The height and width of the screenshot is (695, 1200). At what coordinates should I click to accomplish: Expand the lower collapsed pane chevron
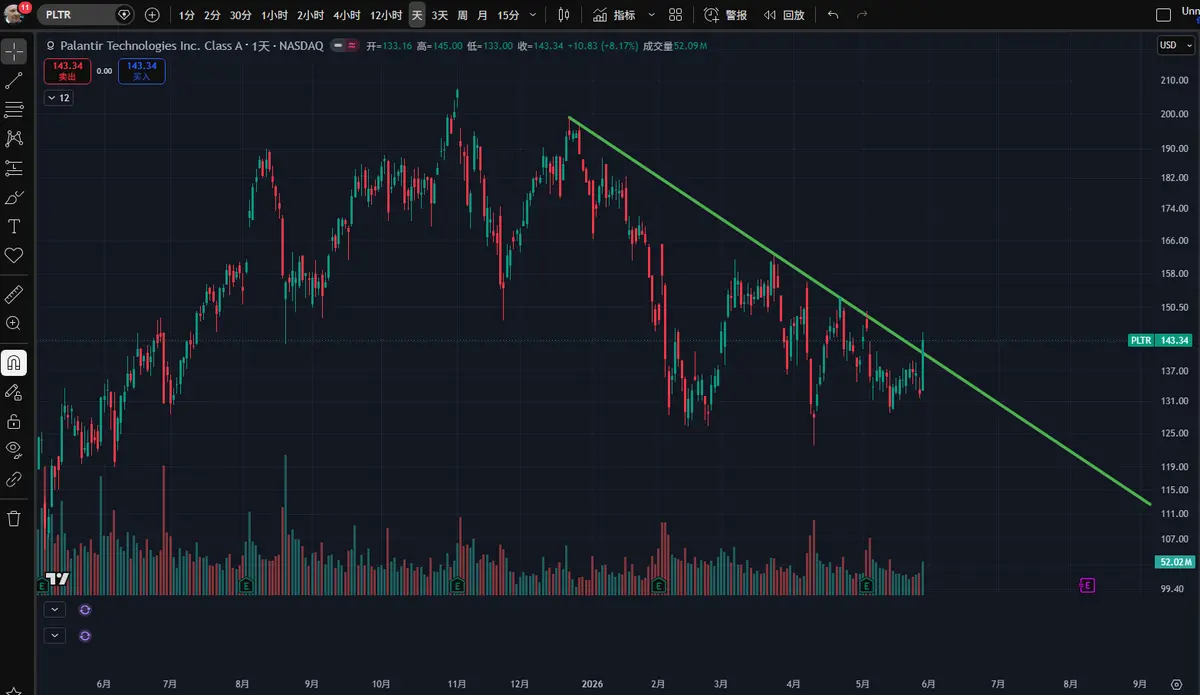(x=54, y=635)
